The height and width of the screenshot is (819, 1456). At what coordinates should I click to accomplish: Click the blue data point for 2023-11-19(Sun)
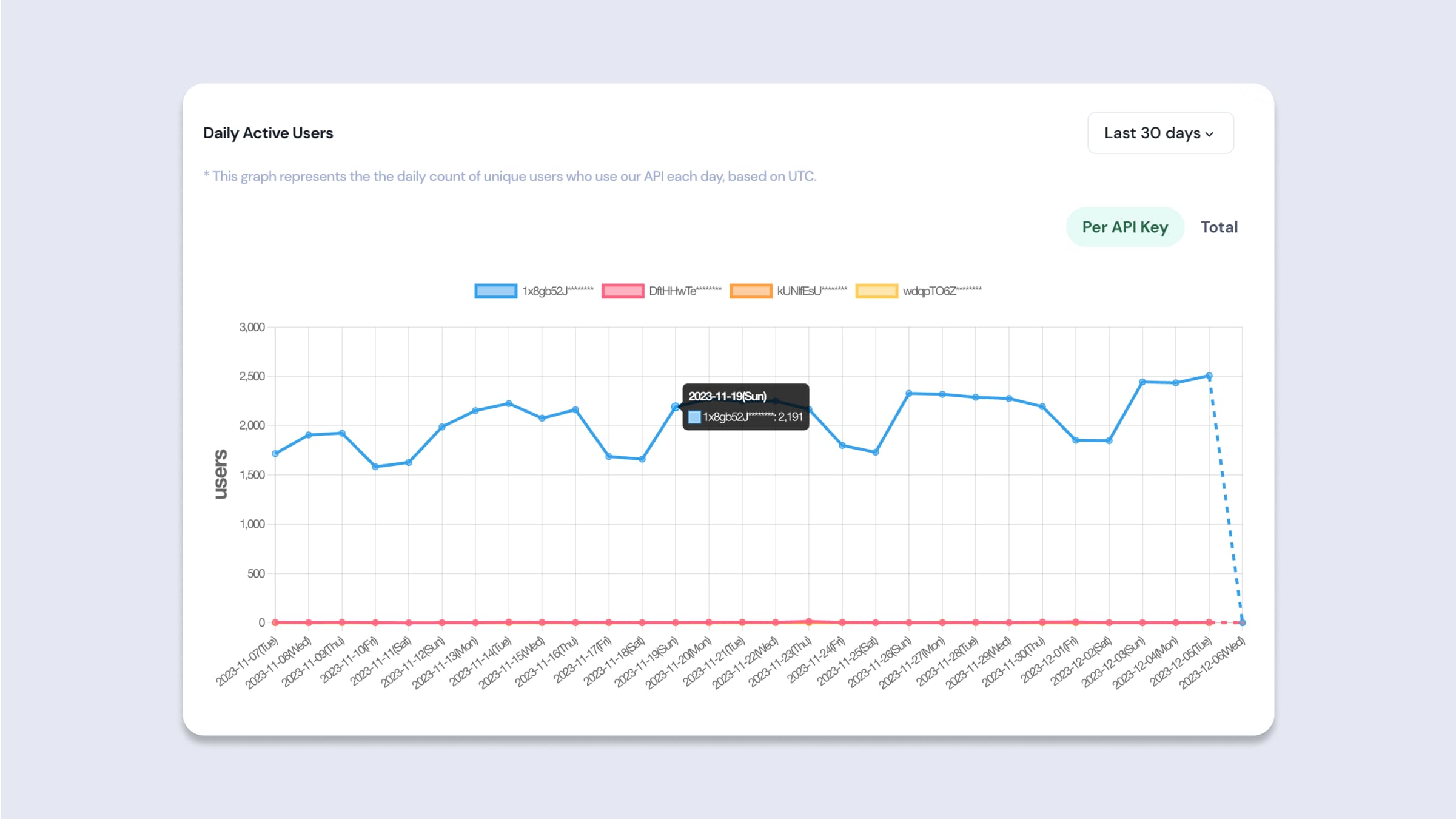point(676,407)
